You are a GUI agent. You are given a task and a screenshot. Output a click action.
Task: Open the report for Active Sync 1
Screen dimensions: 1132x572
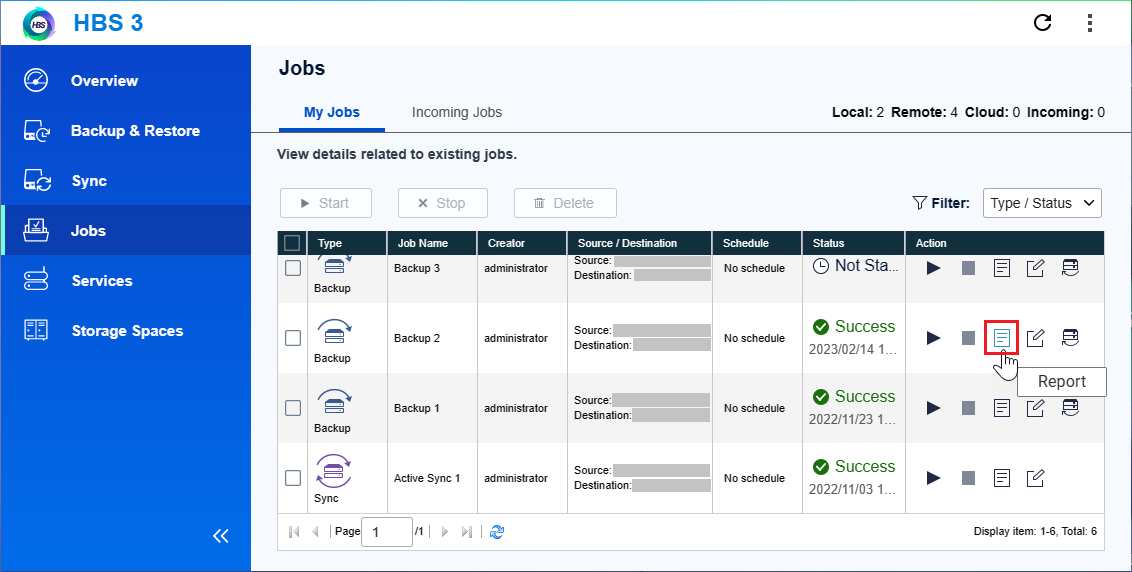pos(1001,477)
